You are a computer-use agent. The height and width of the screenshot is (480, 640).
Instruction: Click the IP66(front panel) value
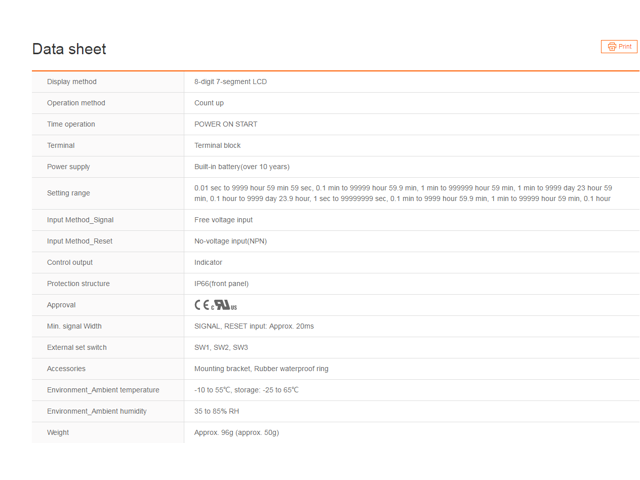pyautogui.click(x=222, y=284)
